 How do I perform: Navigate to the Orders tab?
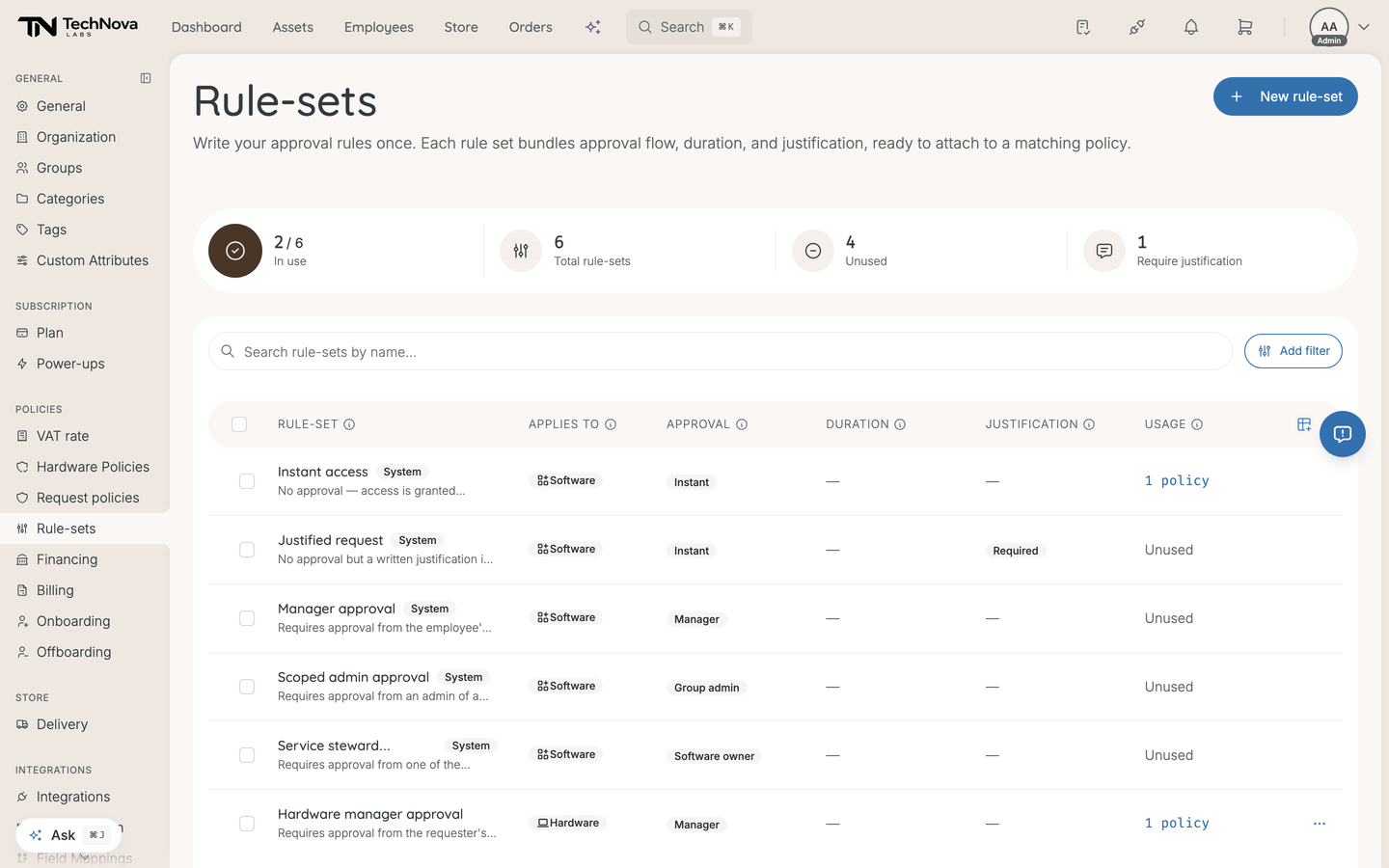[x=531, y=27]
